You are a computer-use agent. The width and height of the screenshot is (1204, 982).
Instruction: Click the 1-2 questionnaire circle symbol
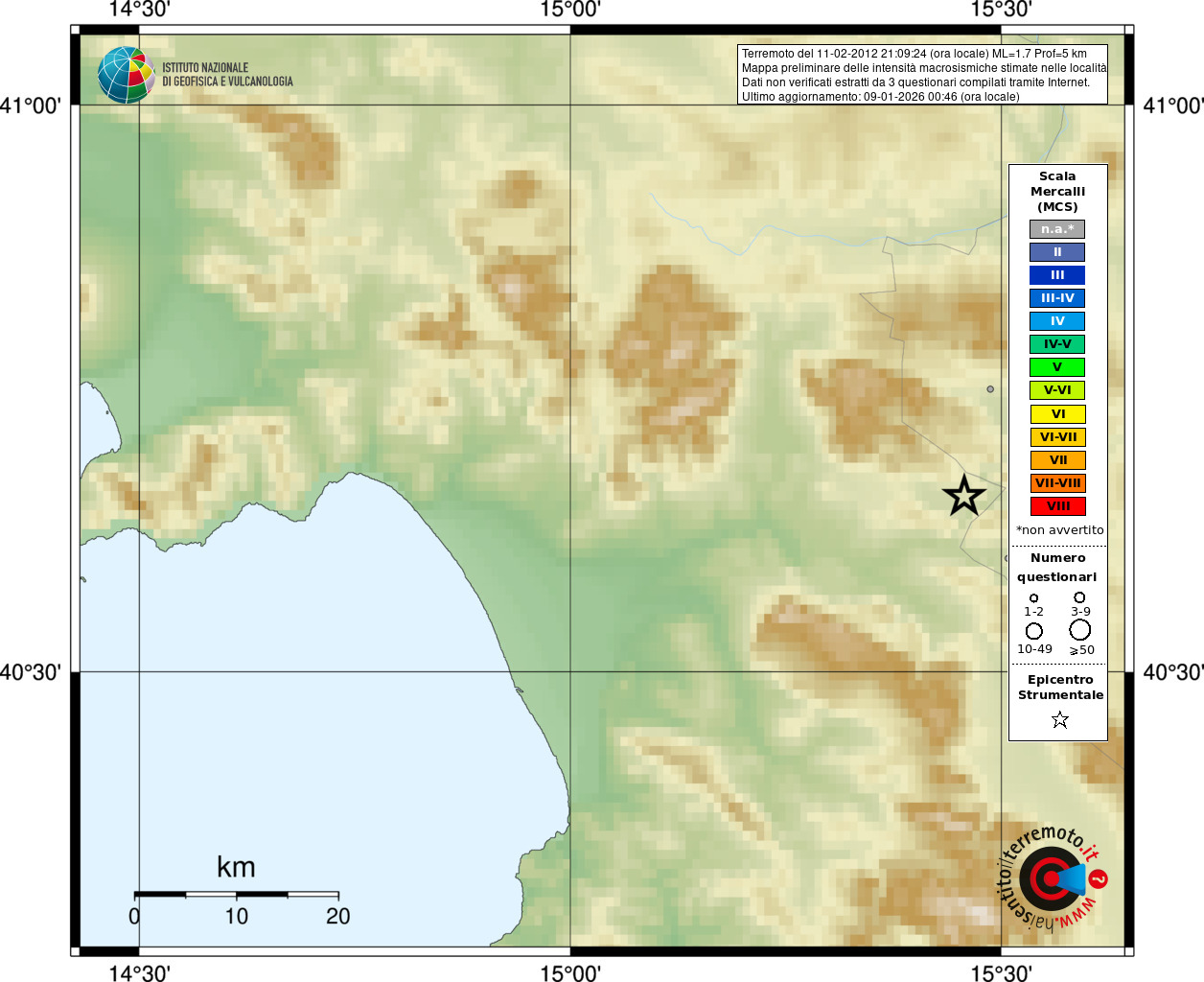1033,598
